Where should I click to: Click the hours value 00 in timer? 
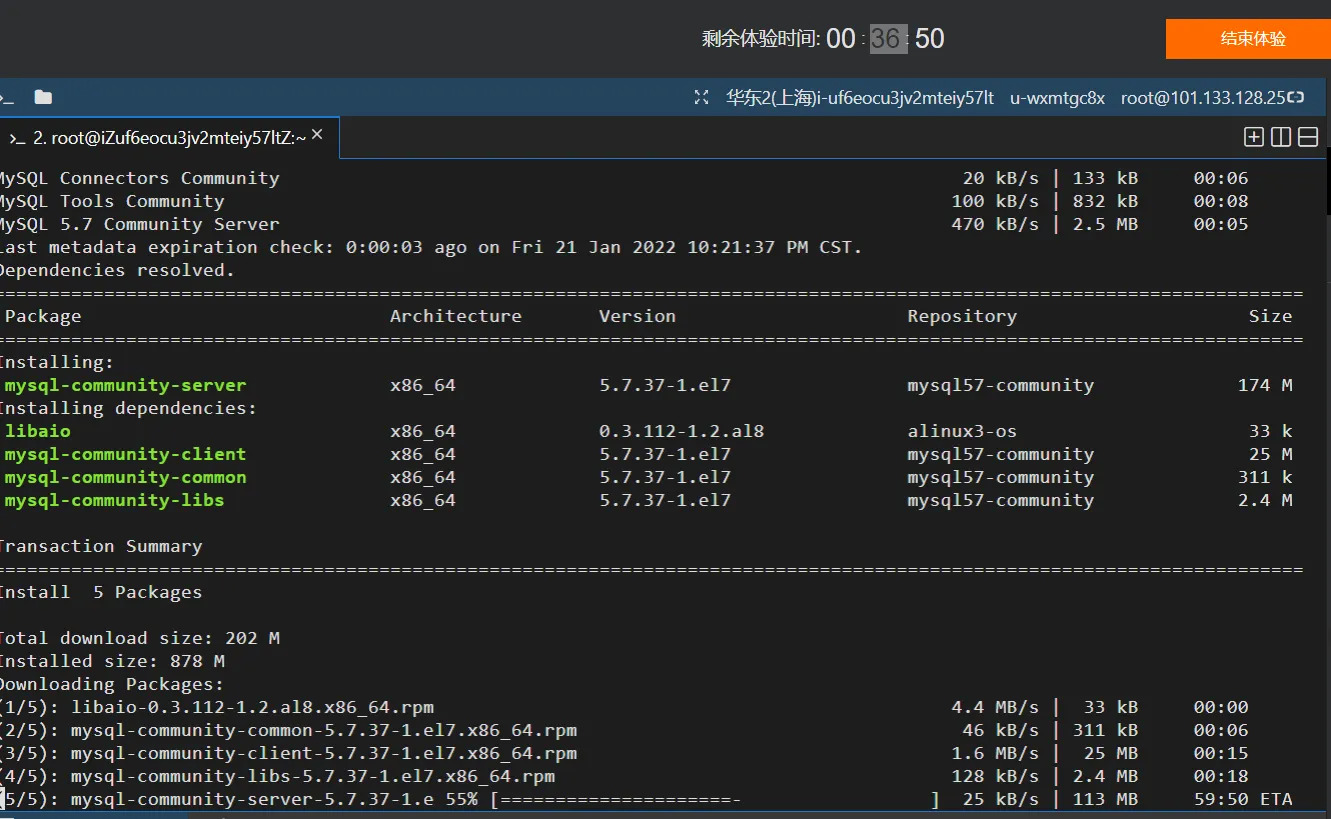tap(841, 39)
